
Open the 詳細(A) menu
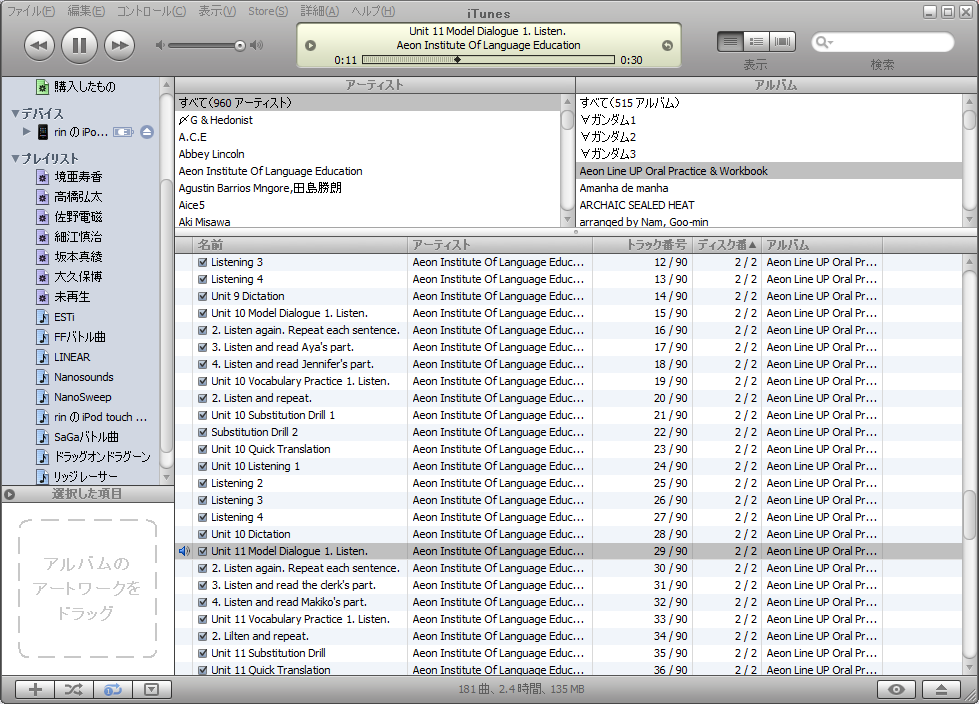[x=320, y=11]
